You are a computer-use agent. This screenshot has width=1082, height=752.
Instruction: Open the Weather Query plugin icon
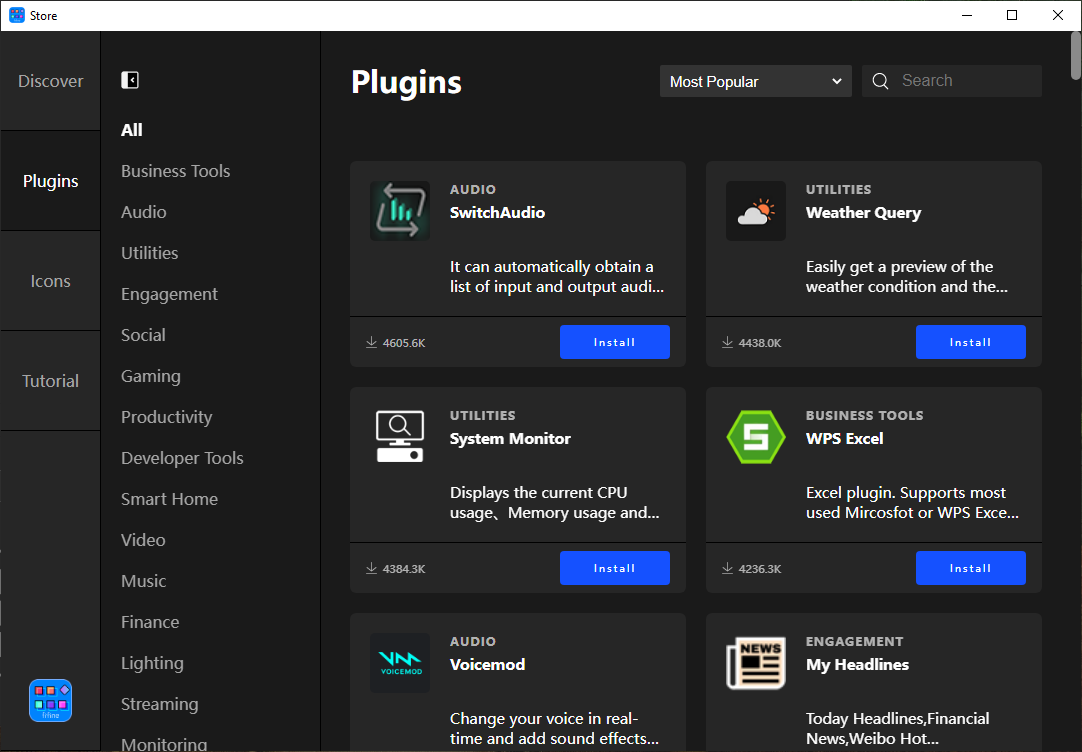pyautogui.click(x=756, y=211)
